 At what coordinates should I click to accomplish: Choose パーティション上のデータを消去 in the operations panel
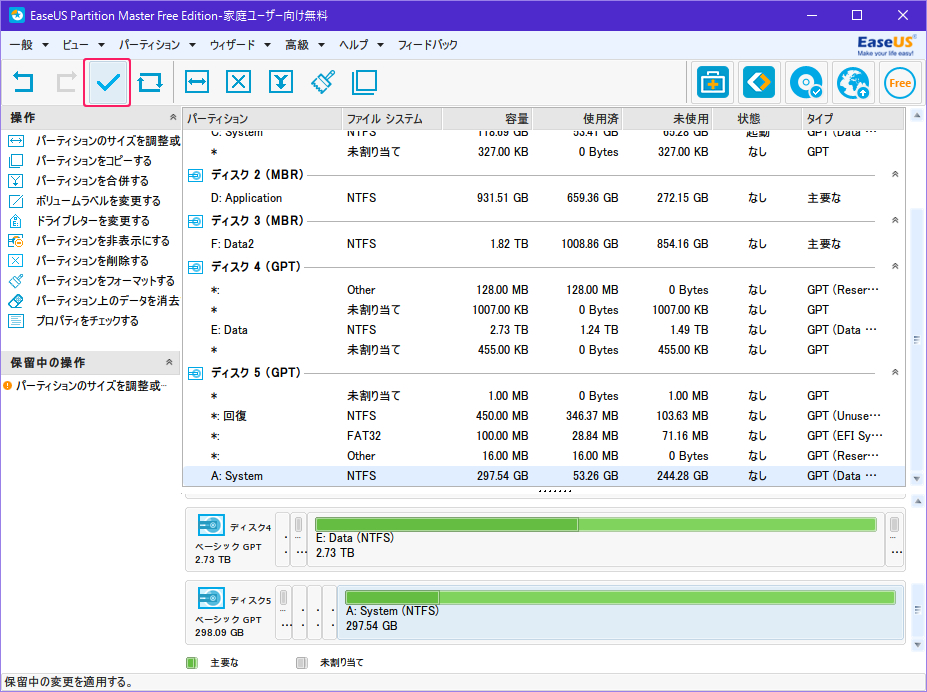point(94,301)
